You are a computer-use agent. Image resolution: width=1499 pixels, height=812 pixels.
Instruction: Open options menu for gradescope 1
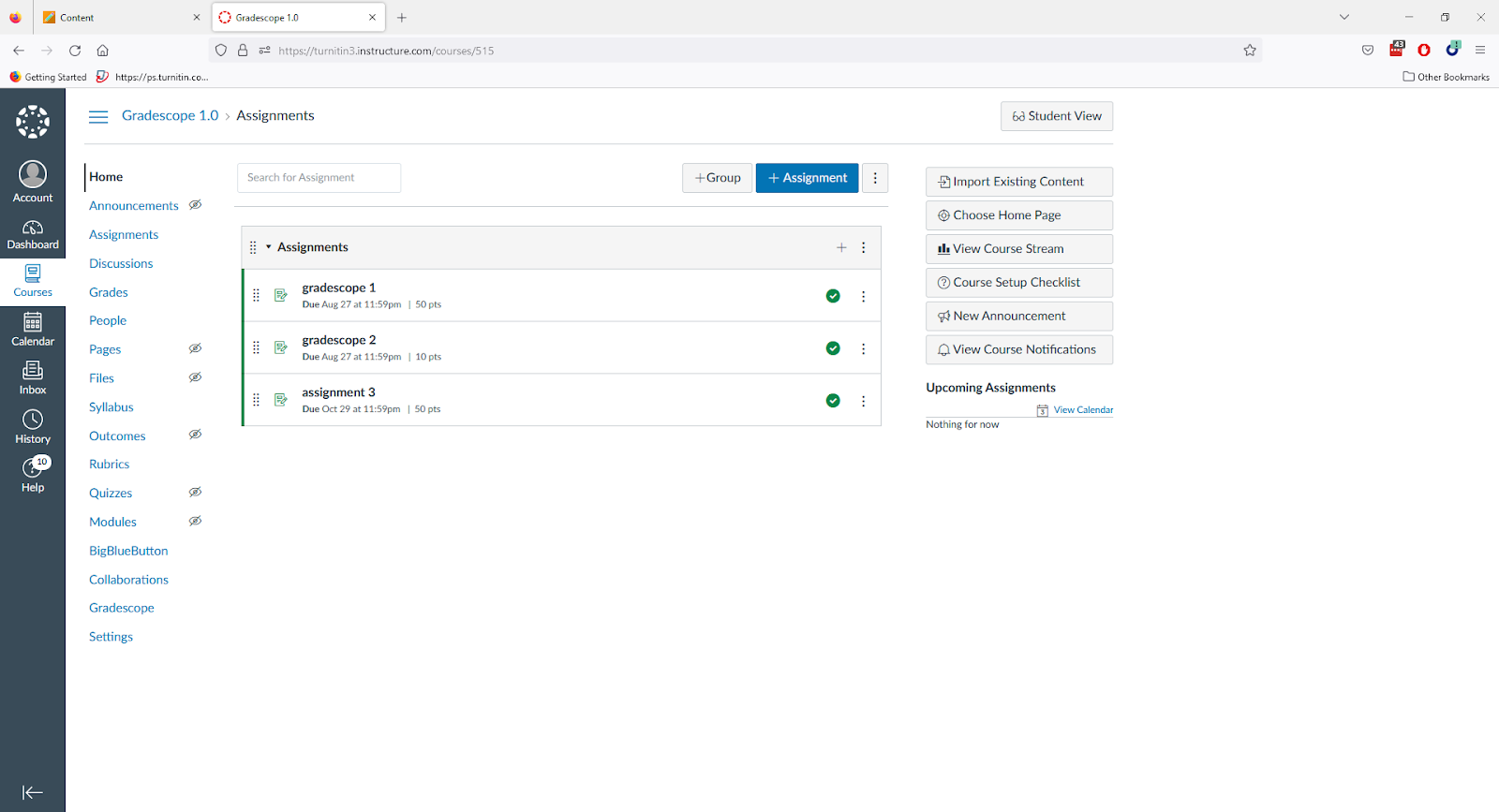point(864,296)
